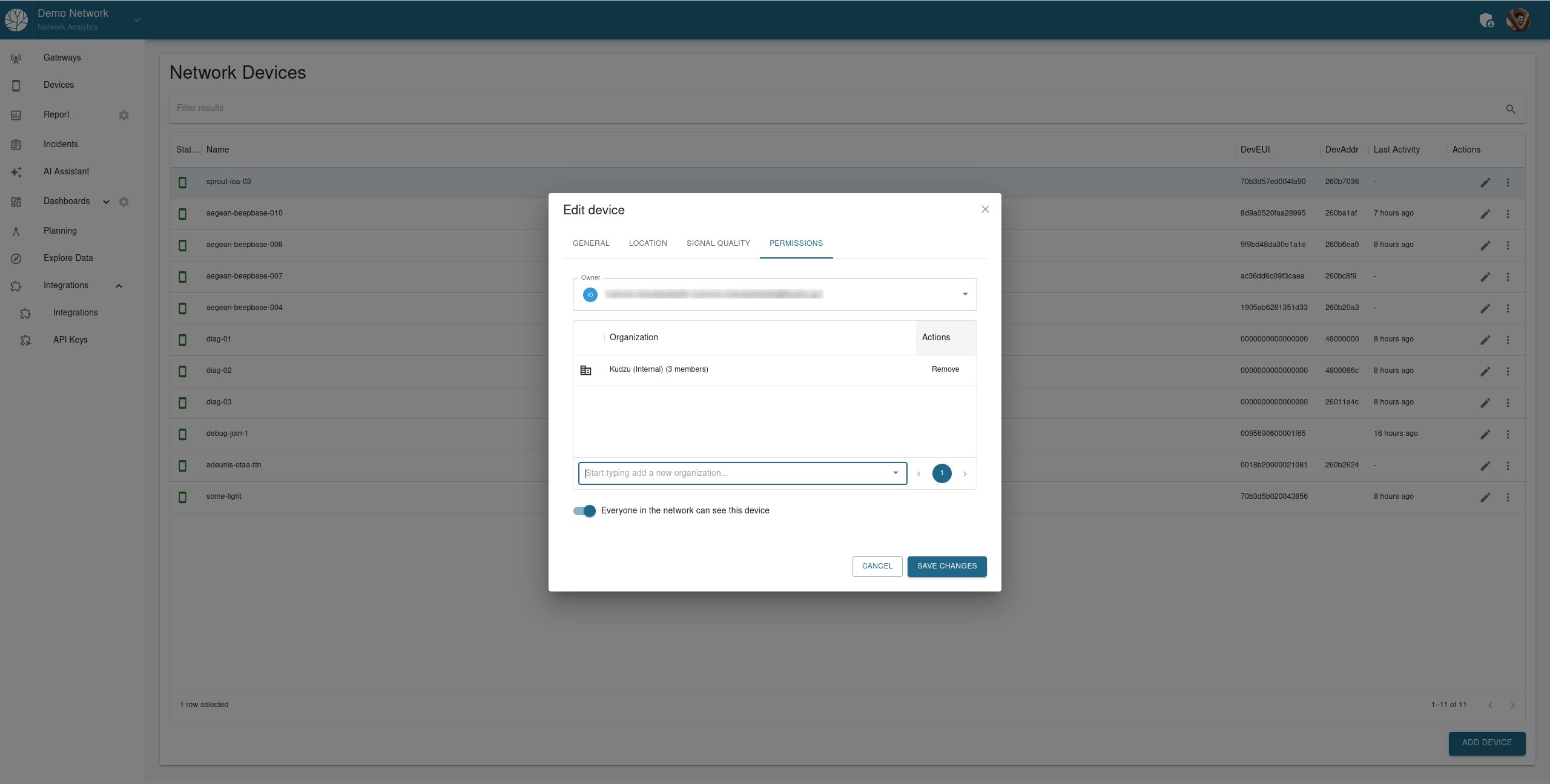Click the Gateways antenna icon in sidebar
1550x784 pixels.
[16, 58]
